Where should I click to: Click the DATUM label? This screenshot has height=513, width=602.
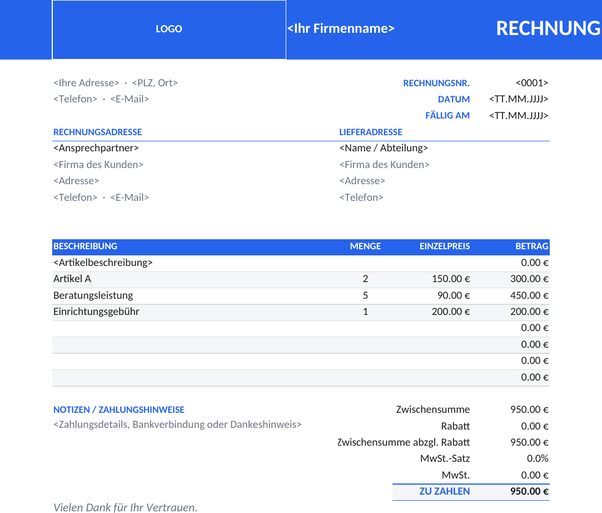point(454,99)
